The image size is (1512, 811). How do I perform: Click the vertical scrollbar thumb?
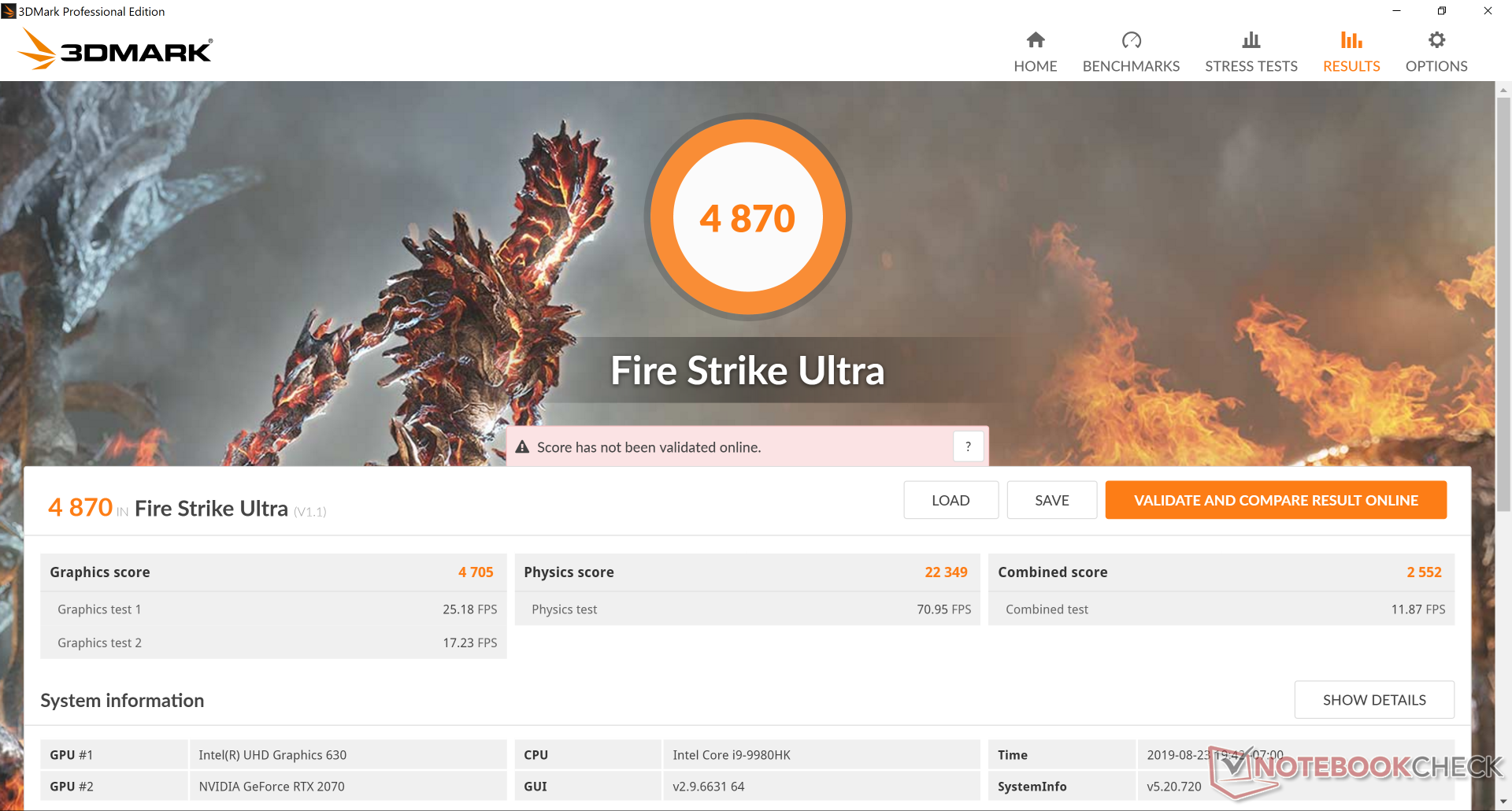(1503, 303)
